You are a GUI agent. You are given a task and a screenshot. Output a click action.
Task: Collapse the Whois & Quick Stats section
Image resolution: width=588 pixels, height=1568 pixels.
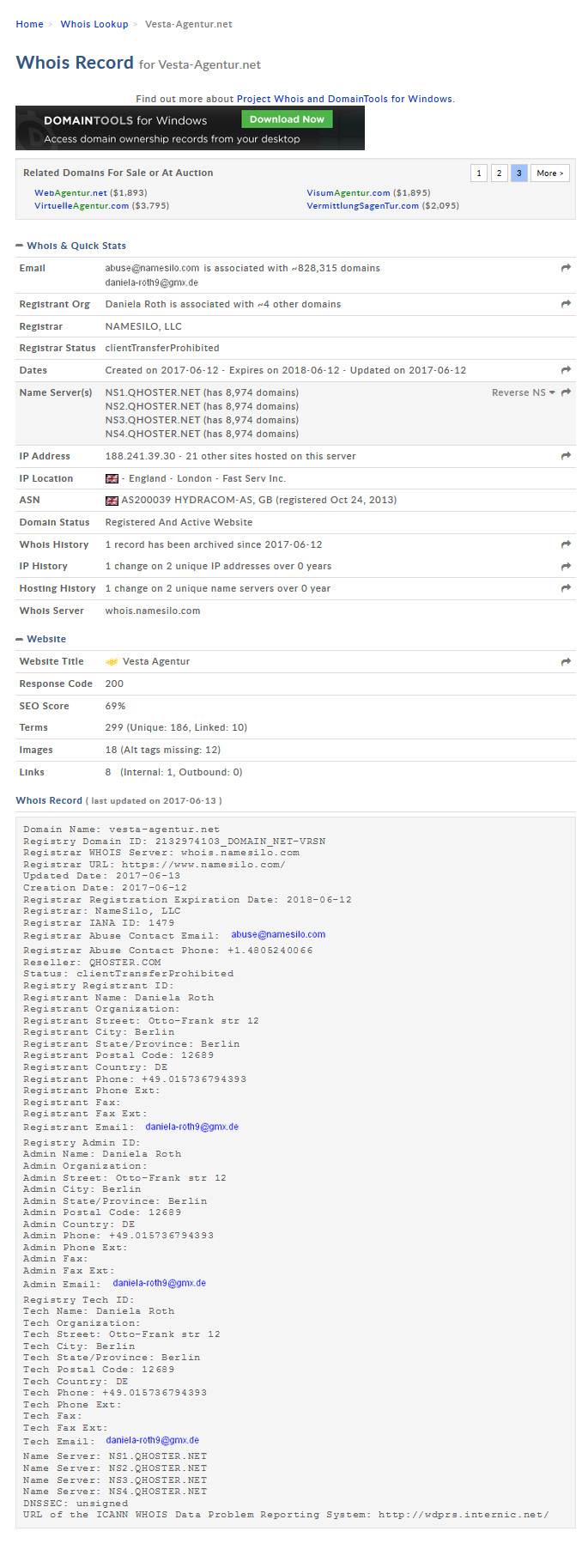click(x=20, y=246)
